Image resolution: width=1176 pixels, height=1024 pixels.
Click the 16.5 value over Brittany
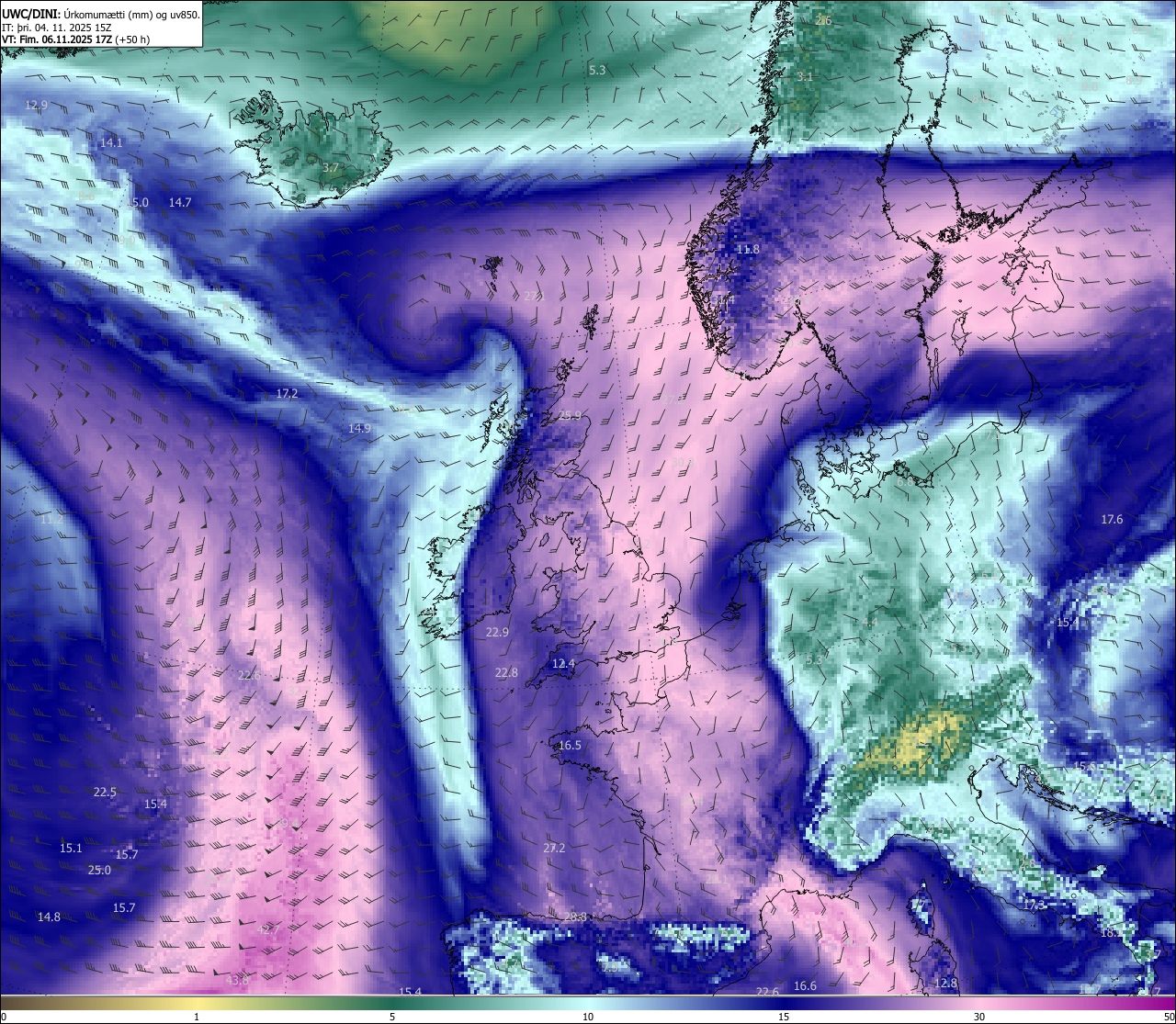point(570,745)
